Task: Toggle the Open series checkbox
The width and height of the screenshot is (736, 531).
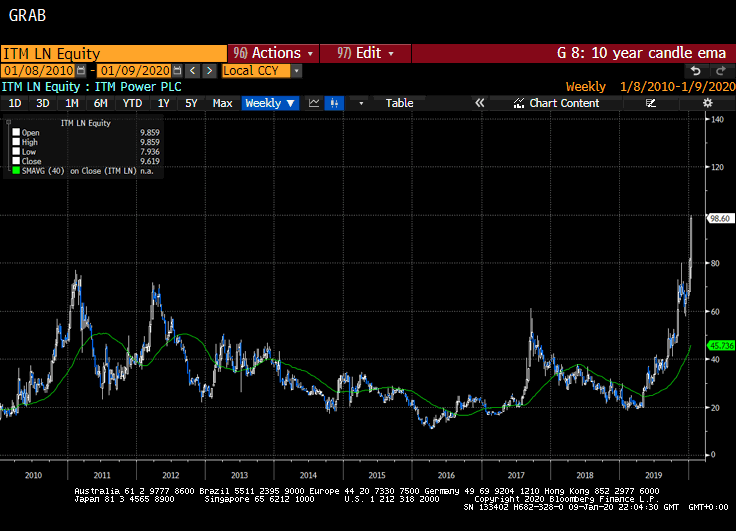Action: 16,132
